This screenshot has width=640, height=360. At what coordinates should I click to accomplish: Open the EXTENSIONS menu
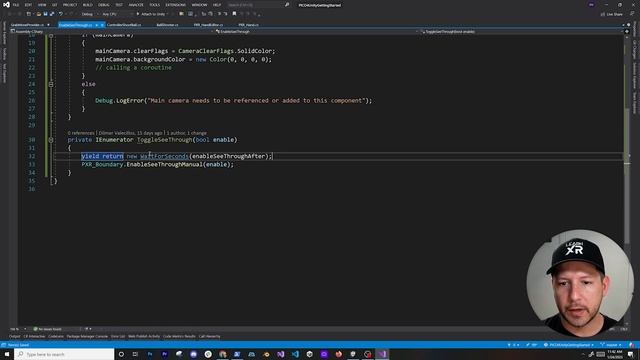click(176, 5)
